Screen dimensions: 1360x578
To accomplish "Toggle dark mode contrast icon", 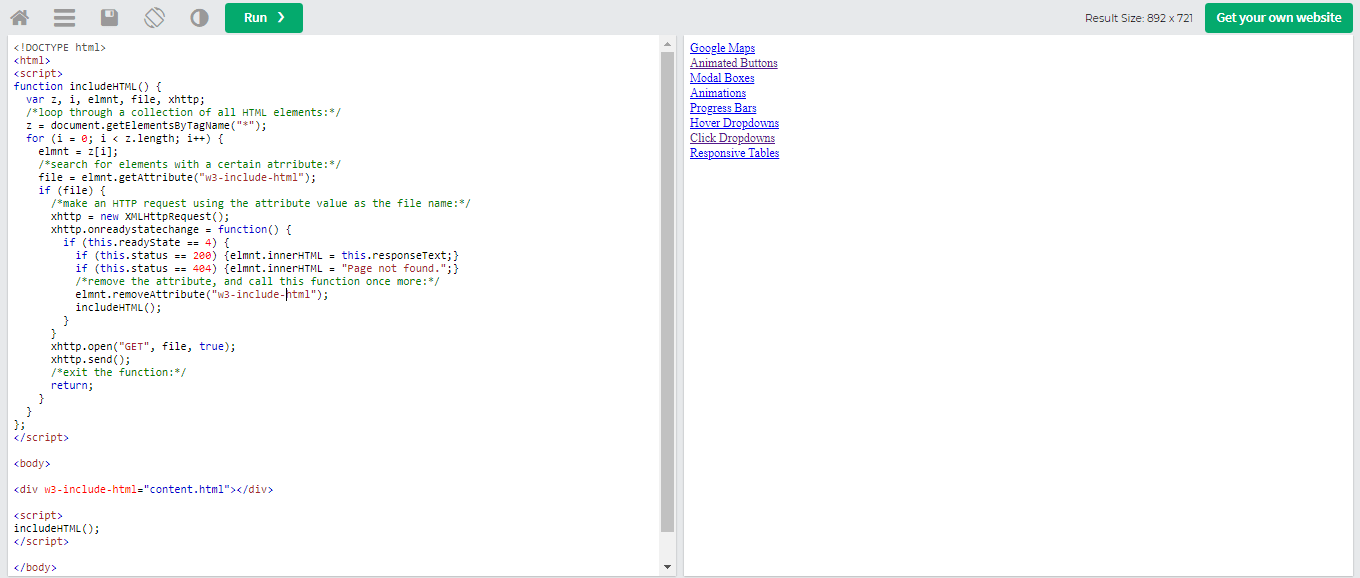I will tap(199, 18).
